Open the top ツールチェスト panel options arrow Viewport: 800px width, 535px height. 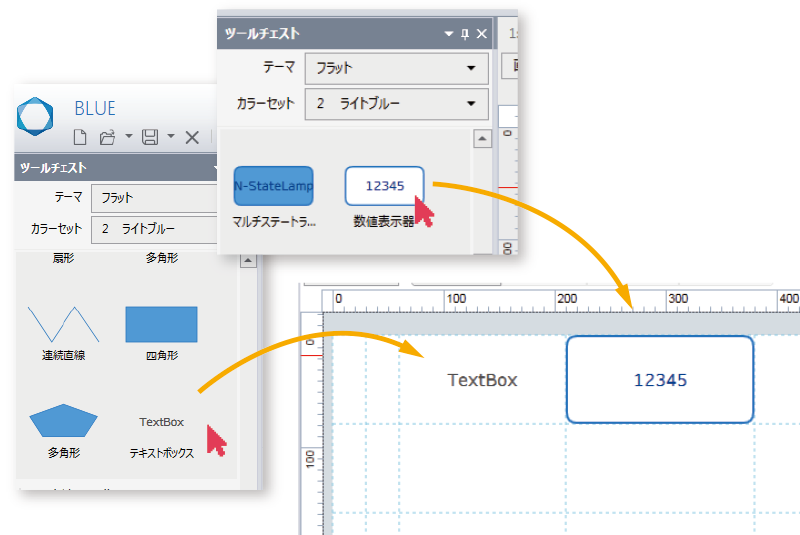tap(449, 34)
